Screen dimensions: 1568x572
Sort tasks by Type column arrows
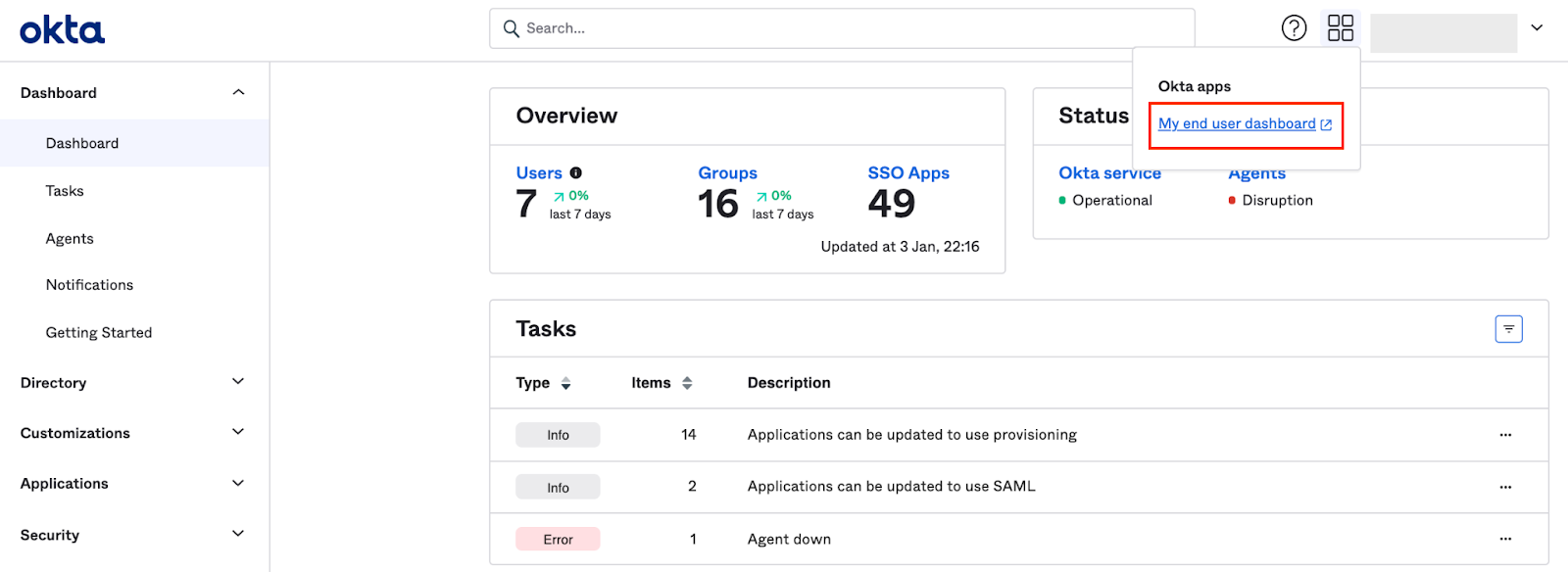pos(565,383)
